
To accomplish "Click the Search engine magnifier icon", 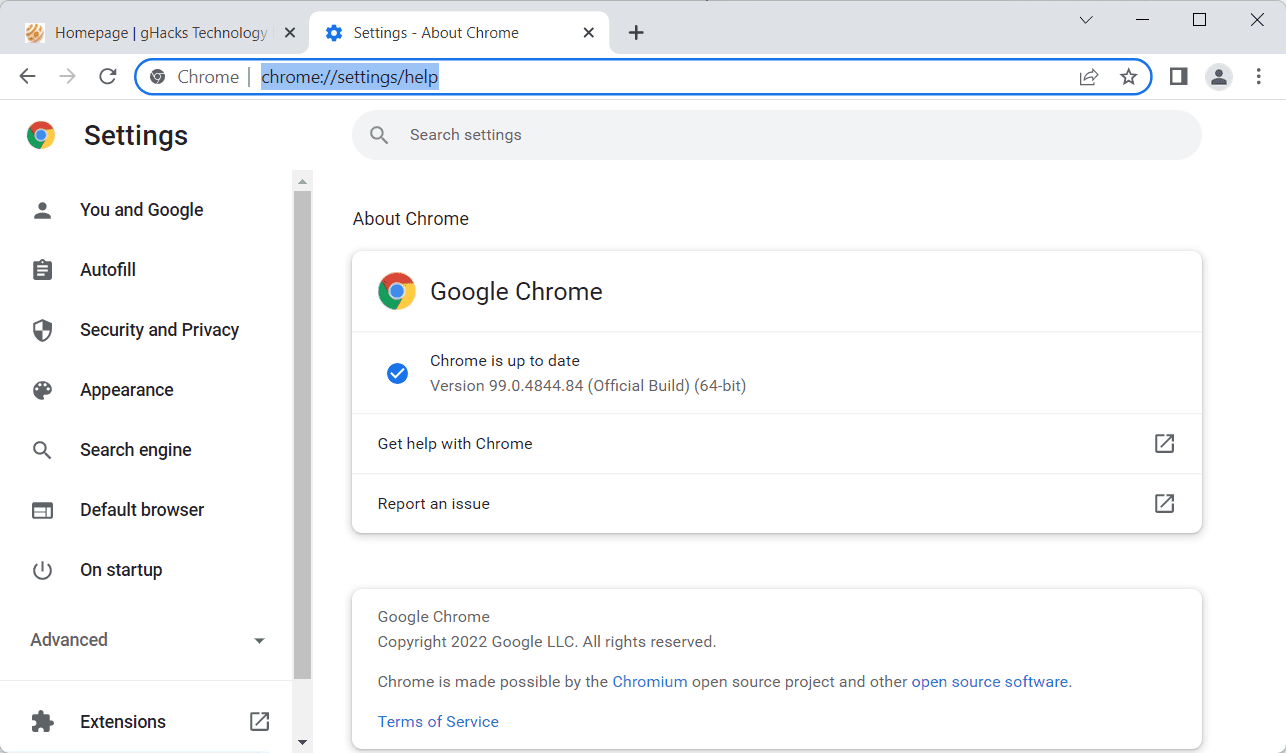I will point(42,450).
